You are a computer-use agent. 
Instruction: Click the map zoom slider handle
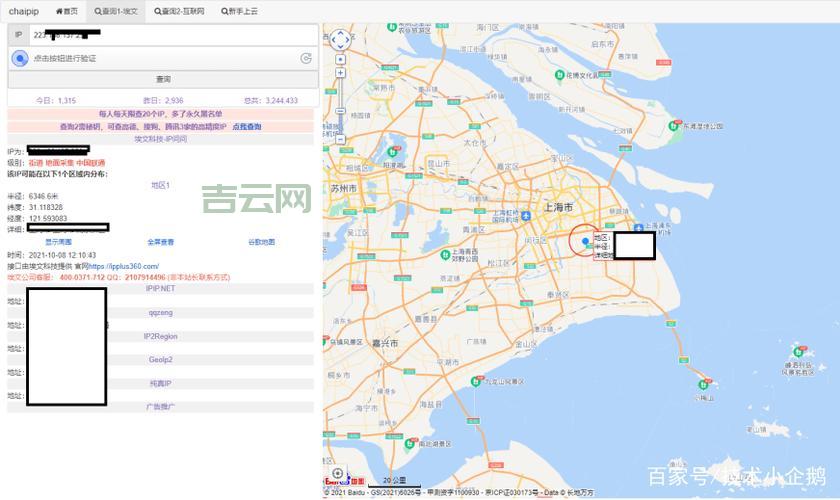[340, 111]
